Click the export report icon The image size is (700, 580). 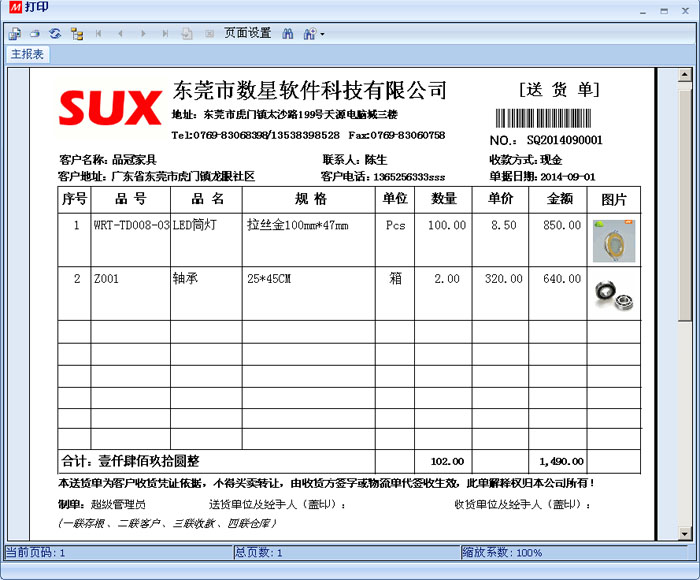[14, 33]
